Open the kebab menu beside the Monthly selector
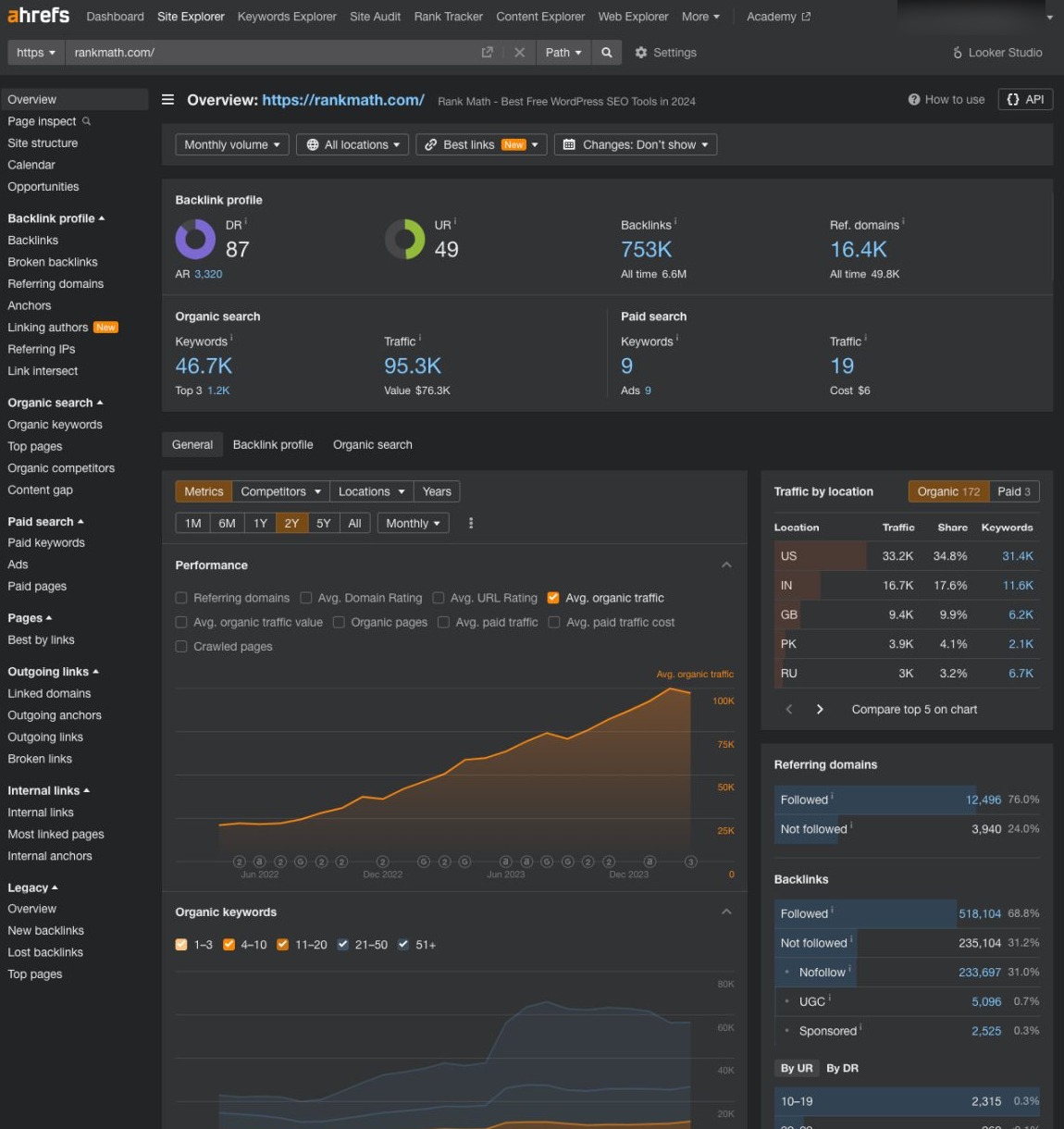This screenshot has width=1064, height=1129. pyautogui.click(x=471, y=523)
